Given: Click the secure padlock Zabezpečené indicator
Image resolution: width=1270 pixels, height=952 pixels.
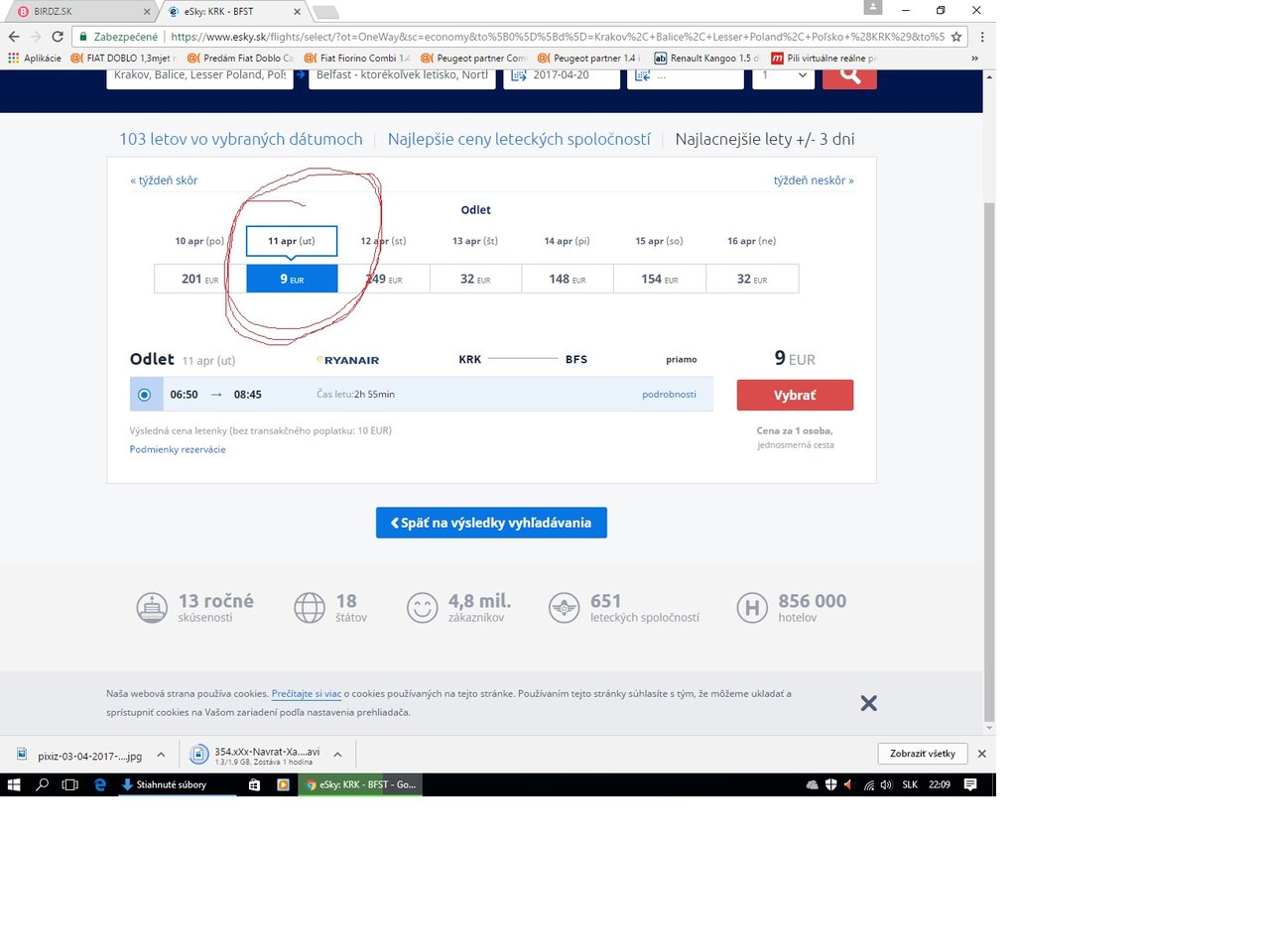Looking at the screenshot, I should tap(118, 37).
